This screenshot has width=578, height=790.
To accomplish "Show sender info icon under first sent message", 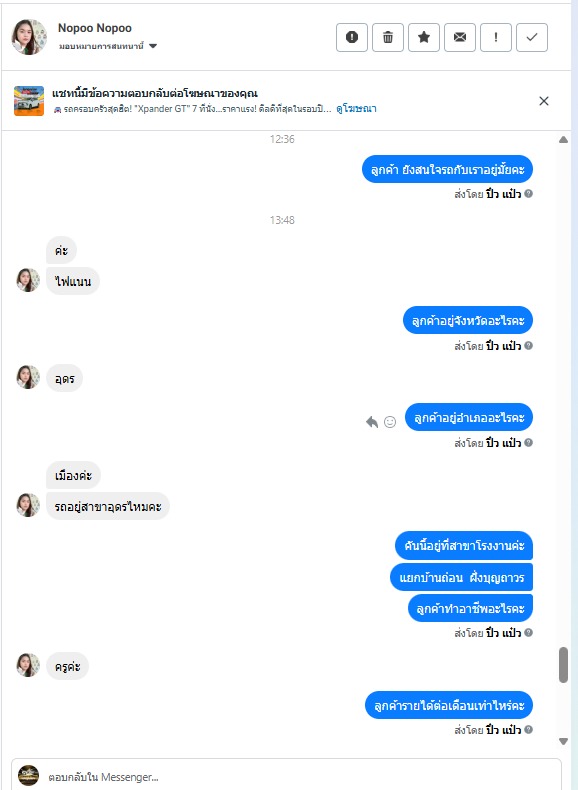I will (528, 193).
